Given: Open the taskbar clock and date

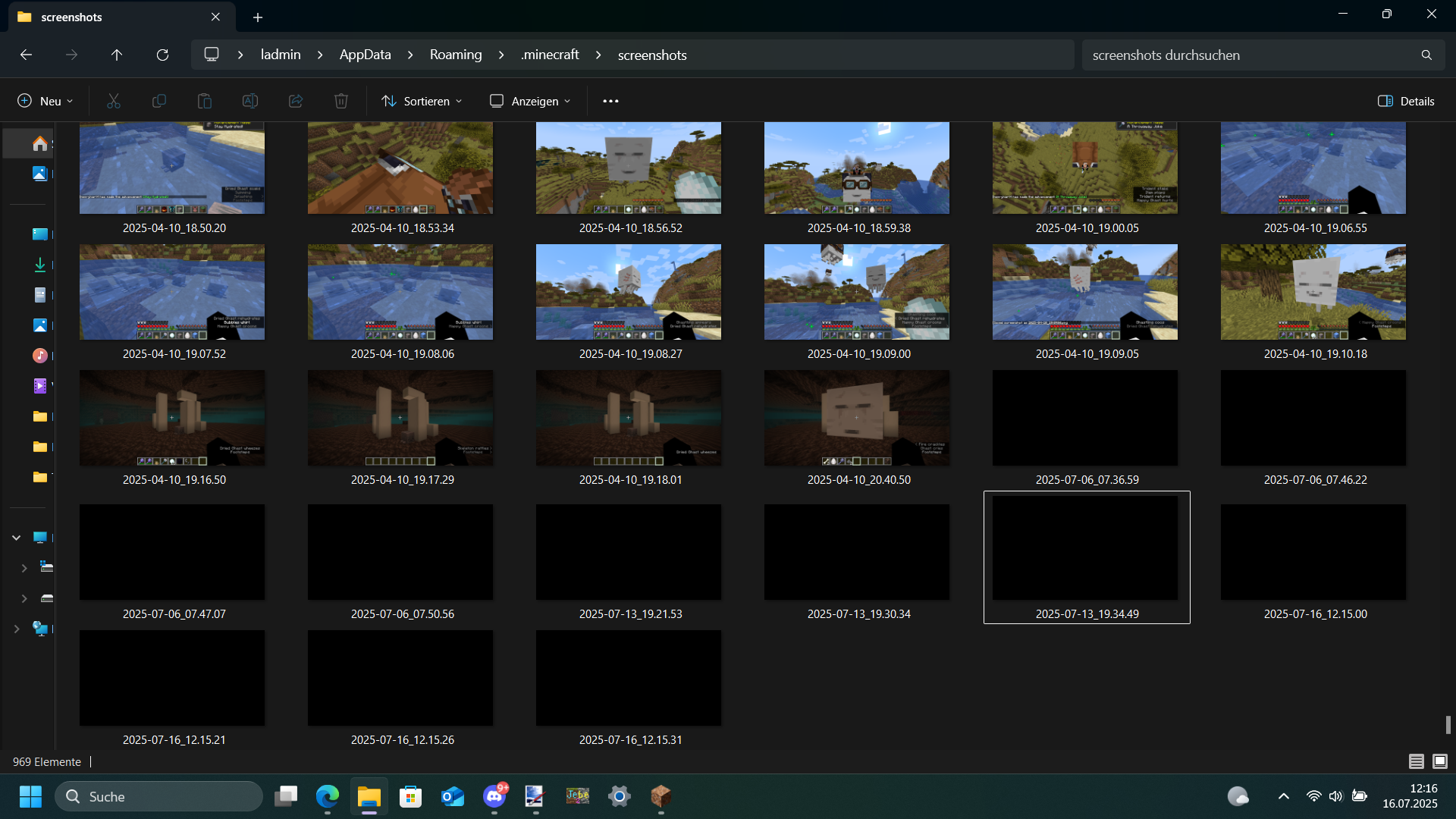Looking at the screenshot, I should (x=1410, y=796).
